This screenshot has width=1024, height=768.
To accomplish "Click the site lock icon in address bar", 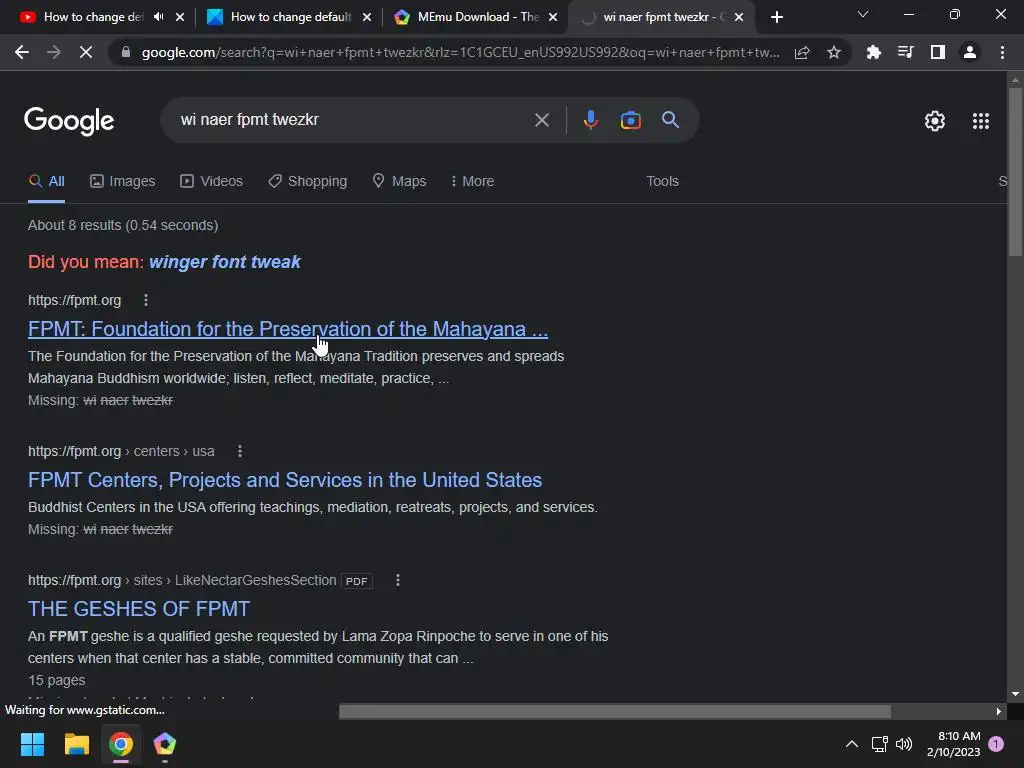I will point(126,52).
